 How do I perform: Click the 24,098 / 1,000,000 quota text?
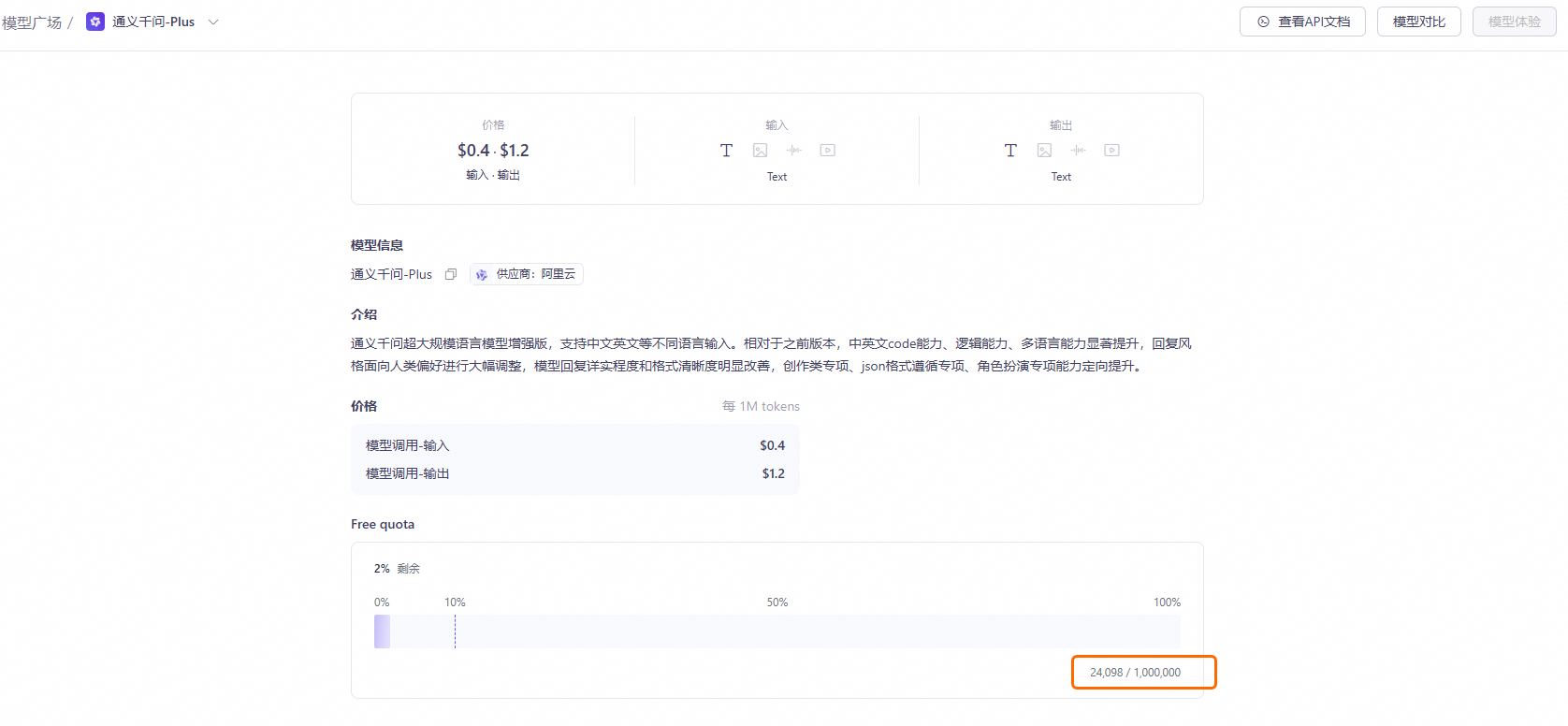pyautogui.click(x=1135, y=672)
